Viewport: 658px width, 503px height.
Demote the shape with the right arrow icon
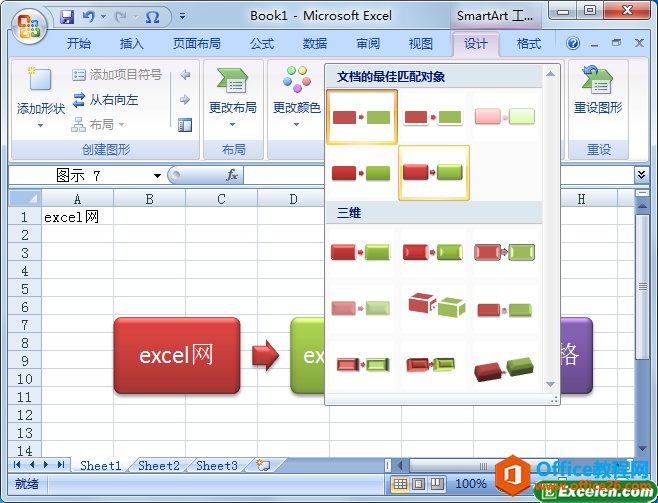(185, 100)
